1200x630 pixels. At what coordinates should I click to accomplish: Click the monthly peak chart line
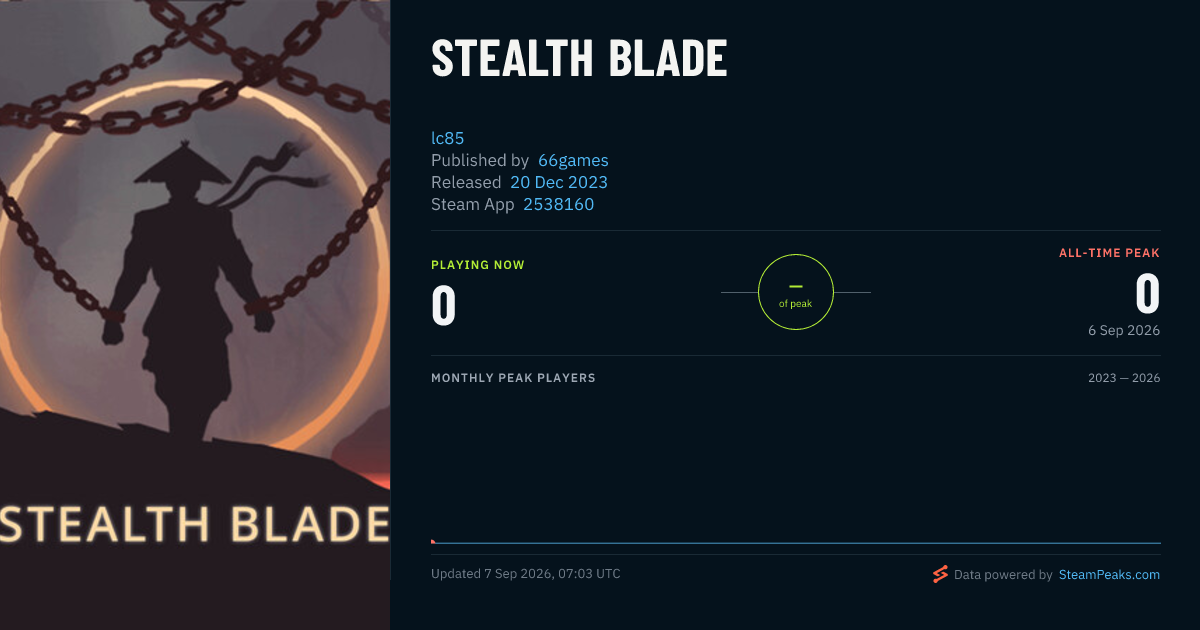796,543
